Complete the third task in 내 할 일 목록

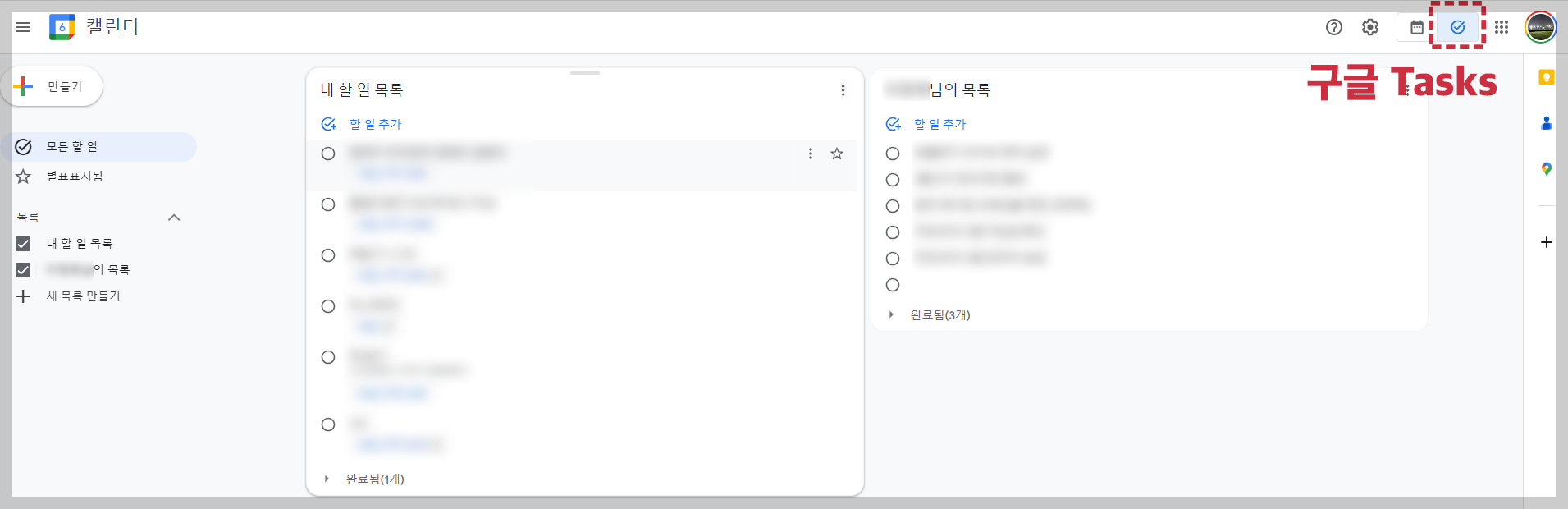point(328,255)
